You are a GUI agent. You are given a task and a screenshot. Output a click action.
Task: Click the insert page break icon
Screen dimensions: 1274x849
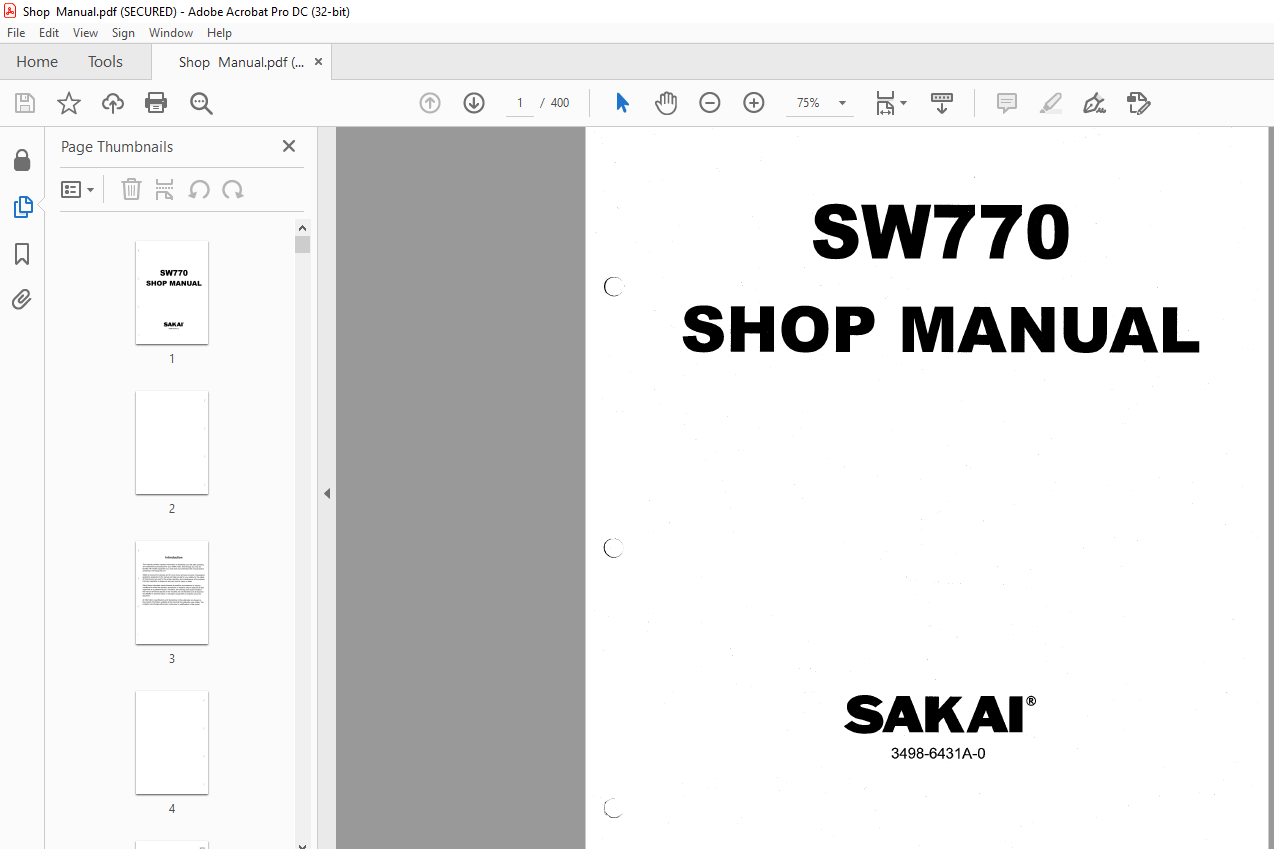(165, 189)
